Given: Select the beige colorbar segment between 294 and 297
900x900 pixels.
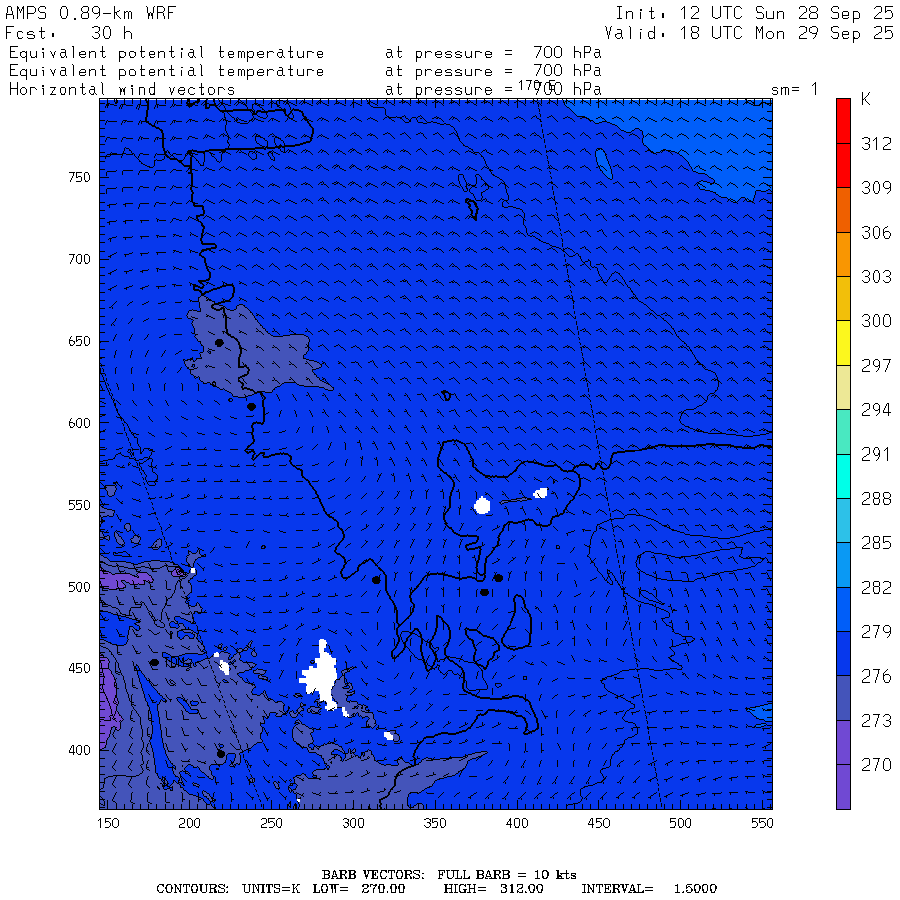Looking at the screenshot, I should [843, 387].
